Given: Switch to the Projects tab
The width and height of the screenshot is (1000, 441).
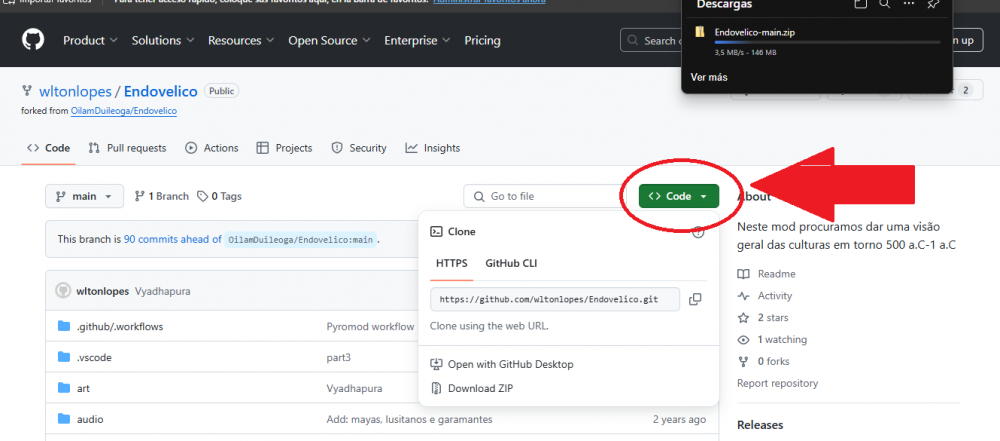Looking at the screenshot, I should click(x=284, y=148).
